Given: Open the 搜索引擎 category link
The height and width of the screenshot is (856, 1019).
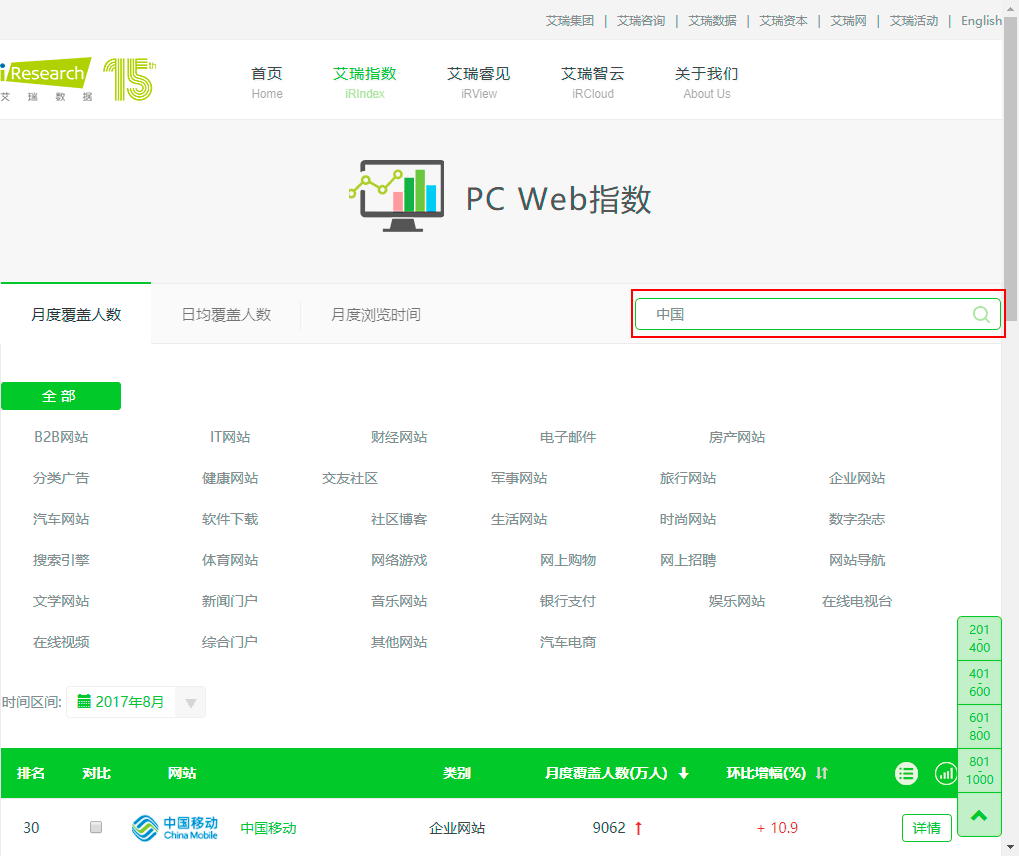Looking at the screenshot, I should pyautogui.click(x=61, y=560).
